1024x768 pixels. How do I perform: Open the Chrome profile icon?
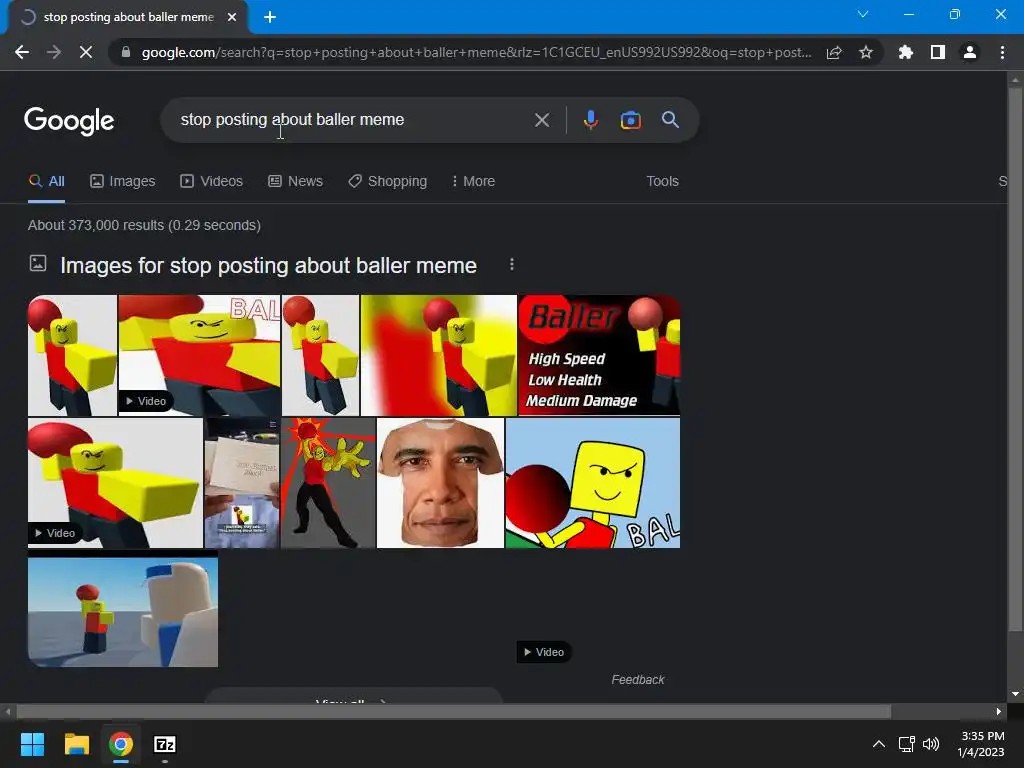[970, 52]
